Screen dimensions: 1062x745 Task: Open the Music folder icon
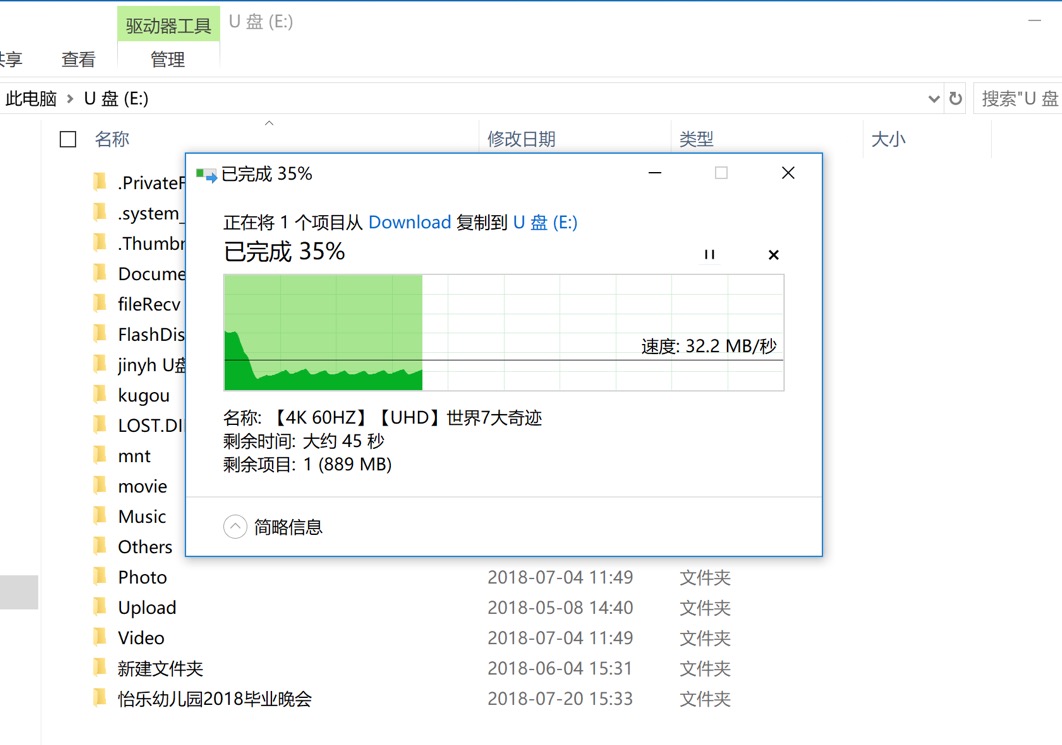point(101,516)
